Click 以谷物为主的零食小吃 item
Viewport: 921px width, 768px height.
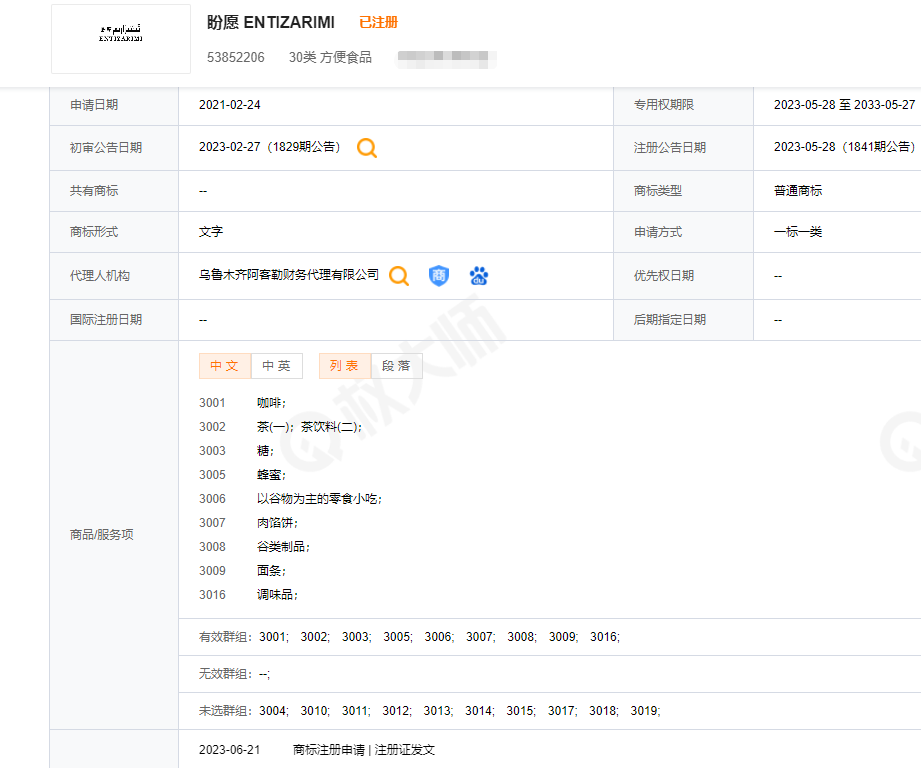[x=319, y=499]
